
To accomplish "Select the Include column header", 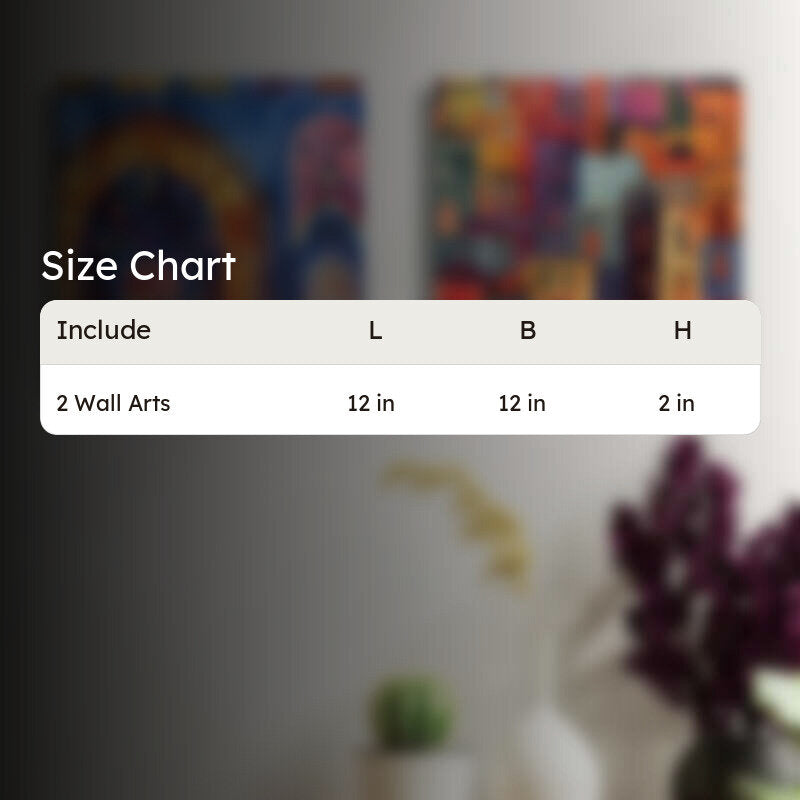I will (104, 330).
